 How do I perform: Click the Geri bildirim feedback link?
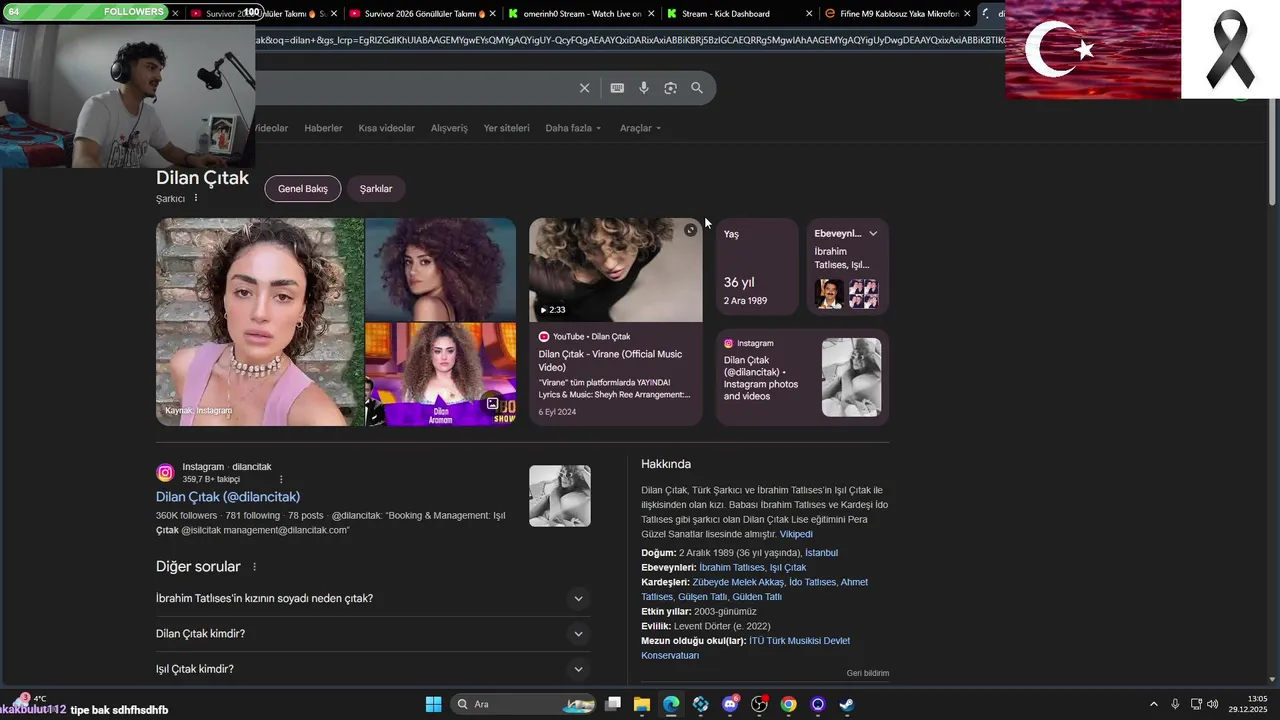[868, 673]
